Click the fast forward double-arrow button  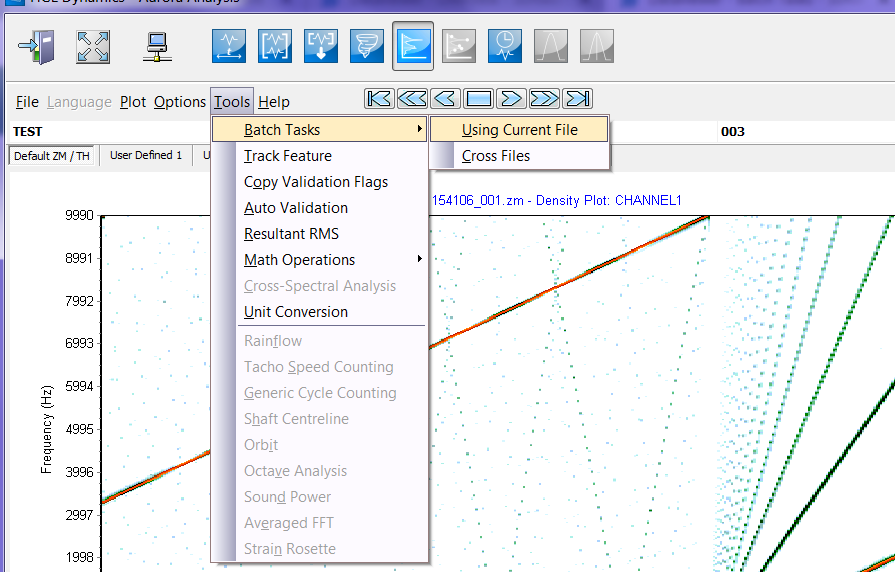(544, 99)
